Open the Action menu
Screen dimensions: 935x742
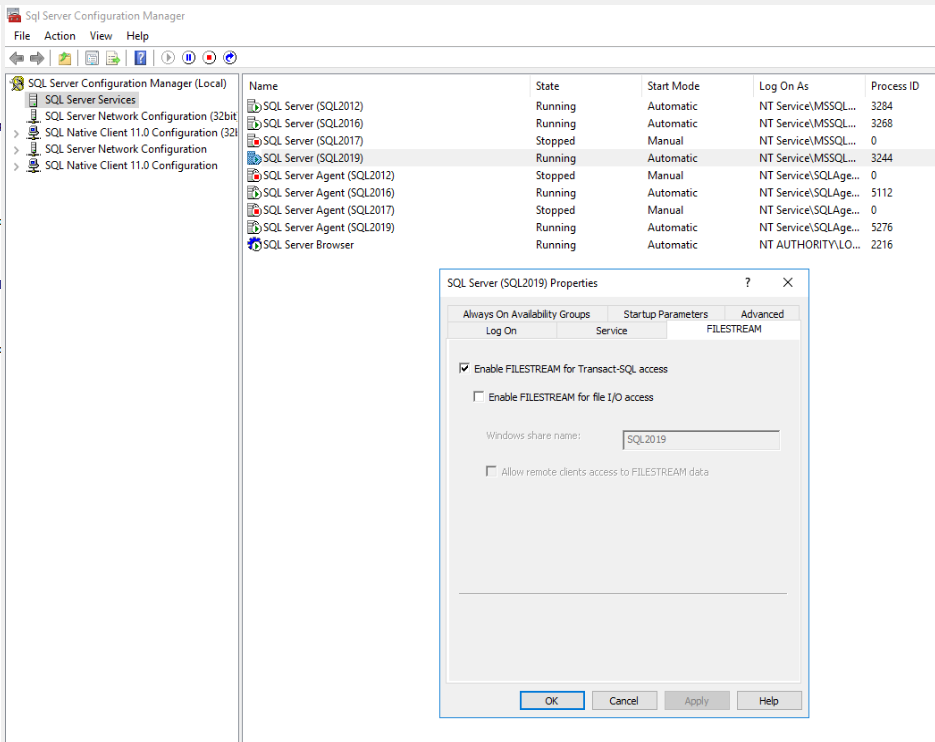pos(59,36)
